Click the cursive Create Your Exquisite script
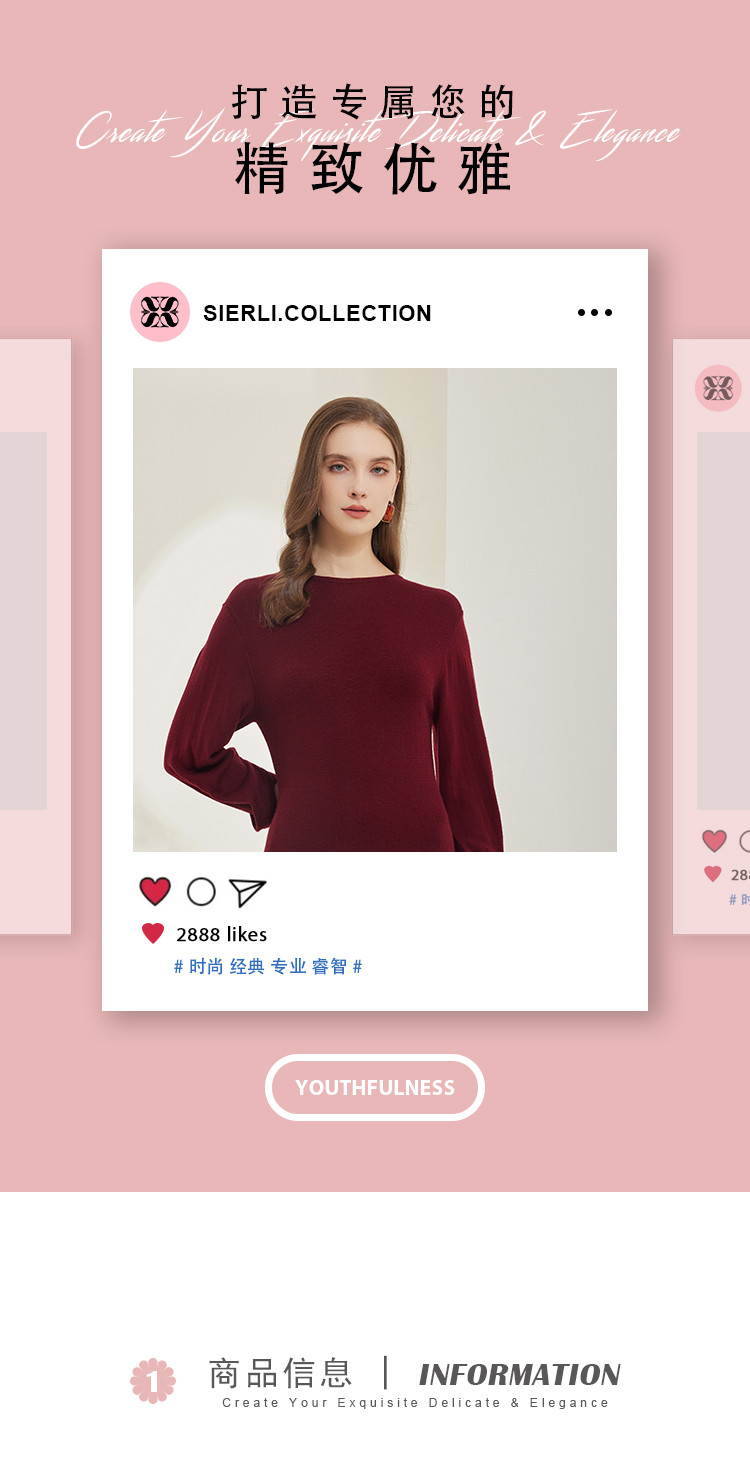This screenshot has width=750, height=1461. click(378, 133)
